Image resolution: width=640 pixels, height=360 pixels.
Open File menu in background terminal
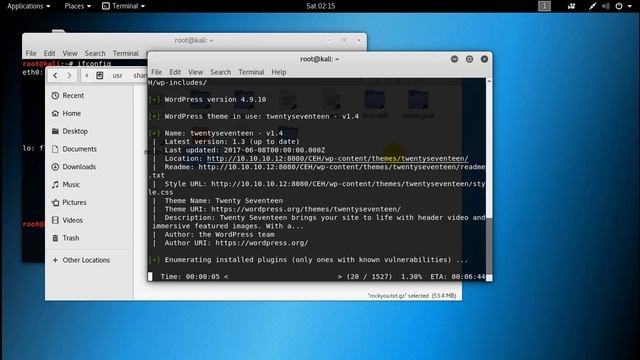31,53
